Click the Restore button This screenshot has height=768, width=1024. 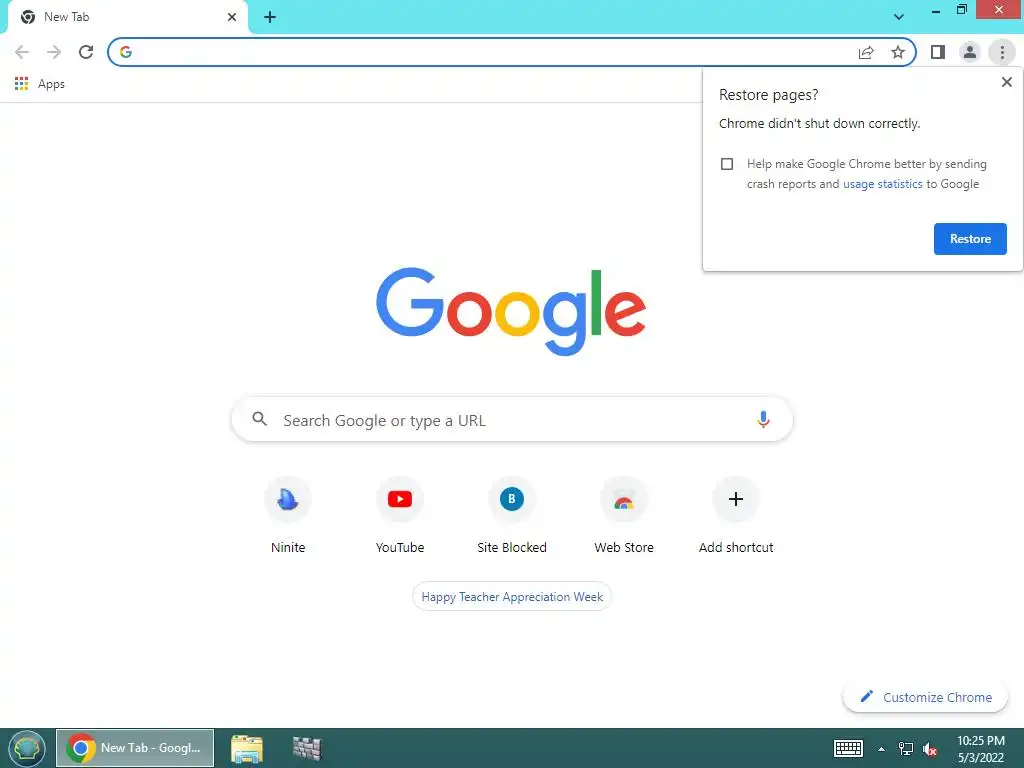coord(970,239)
